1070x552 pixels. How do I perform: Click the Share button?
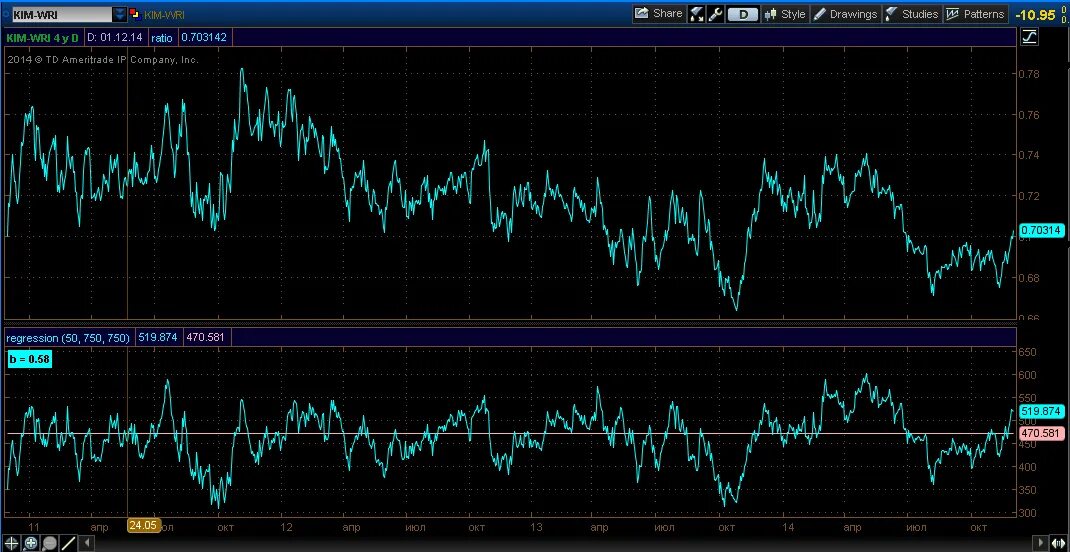[x=659, y=14]
